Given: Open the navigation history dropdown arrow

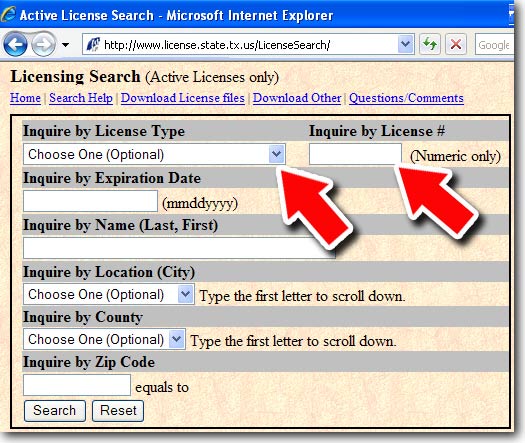Looking at the screenshot, I should tap(66, 45).
